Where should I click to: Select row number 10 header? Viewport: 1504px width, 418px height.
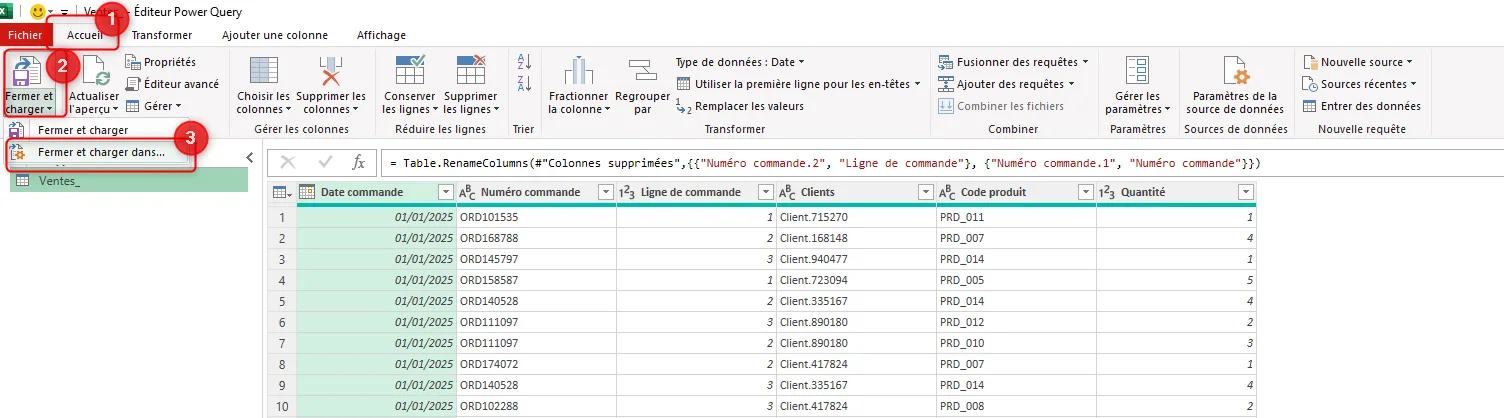(x=283, y=406)
